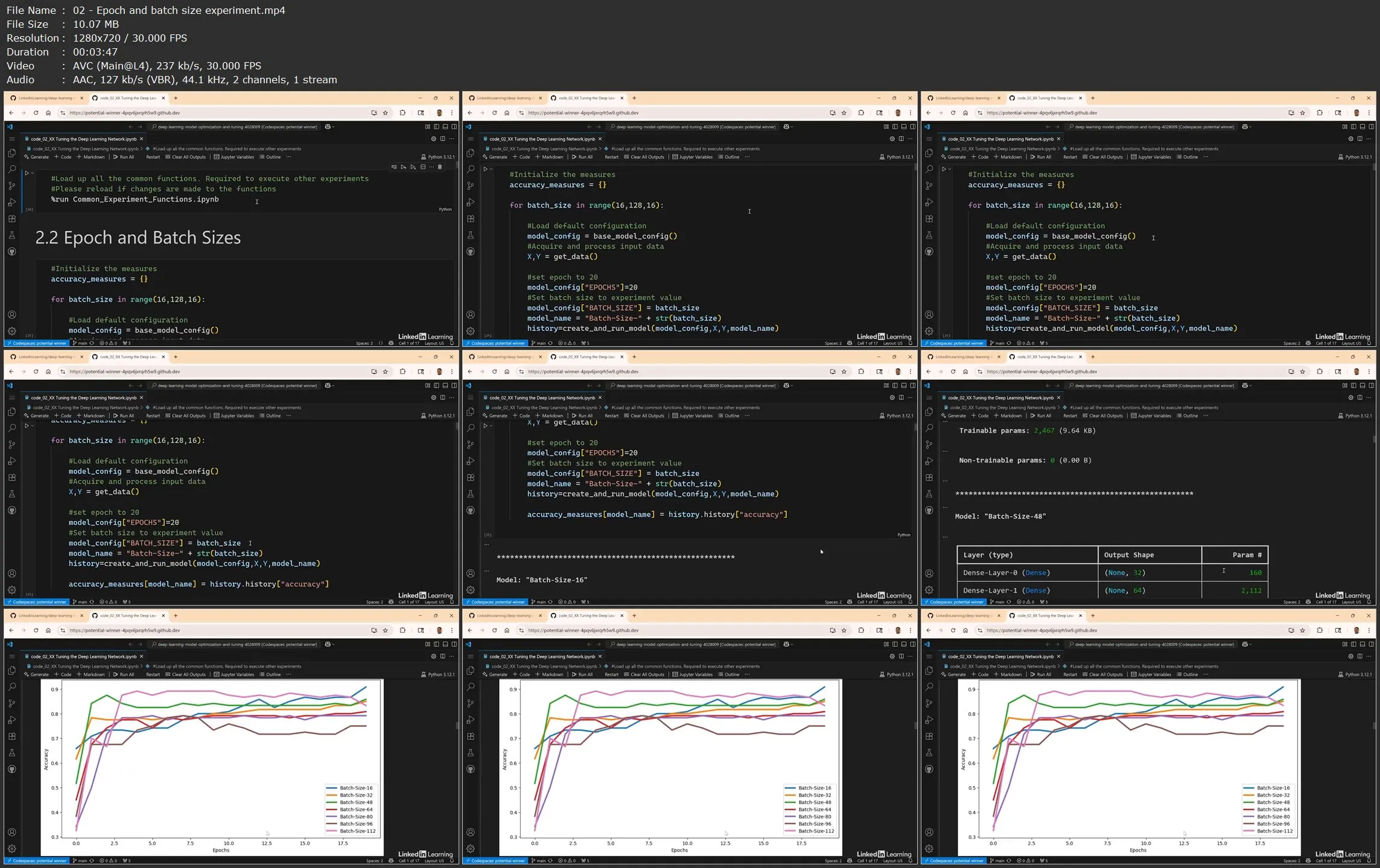Toggle Primary Side Bar in Epoch heading frame
This screenshot has height=868, width=1380.
tap(436, 127)
